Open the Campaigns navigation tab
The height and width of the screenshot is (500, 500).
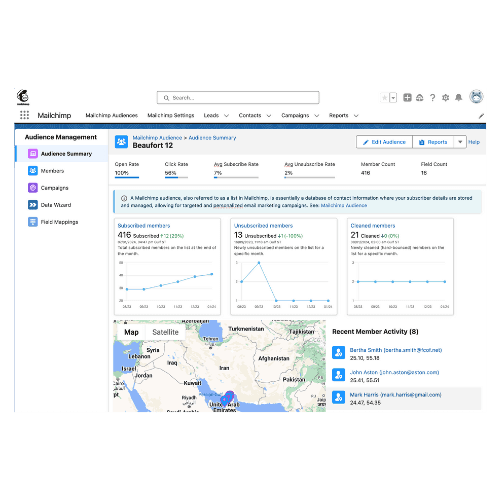(295, 115)
